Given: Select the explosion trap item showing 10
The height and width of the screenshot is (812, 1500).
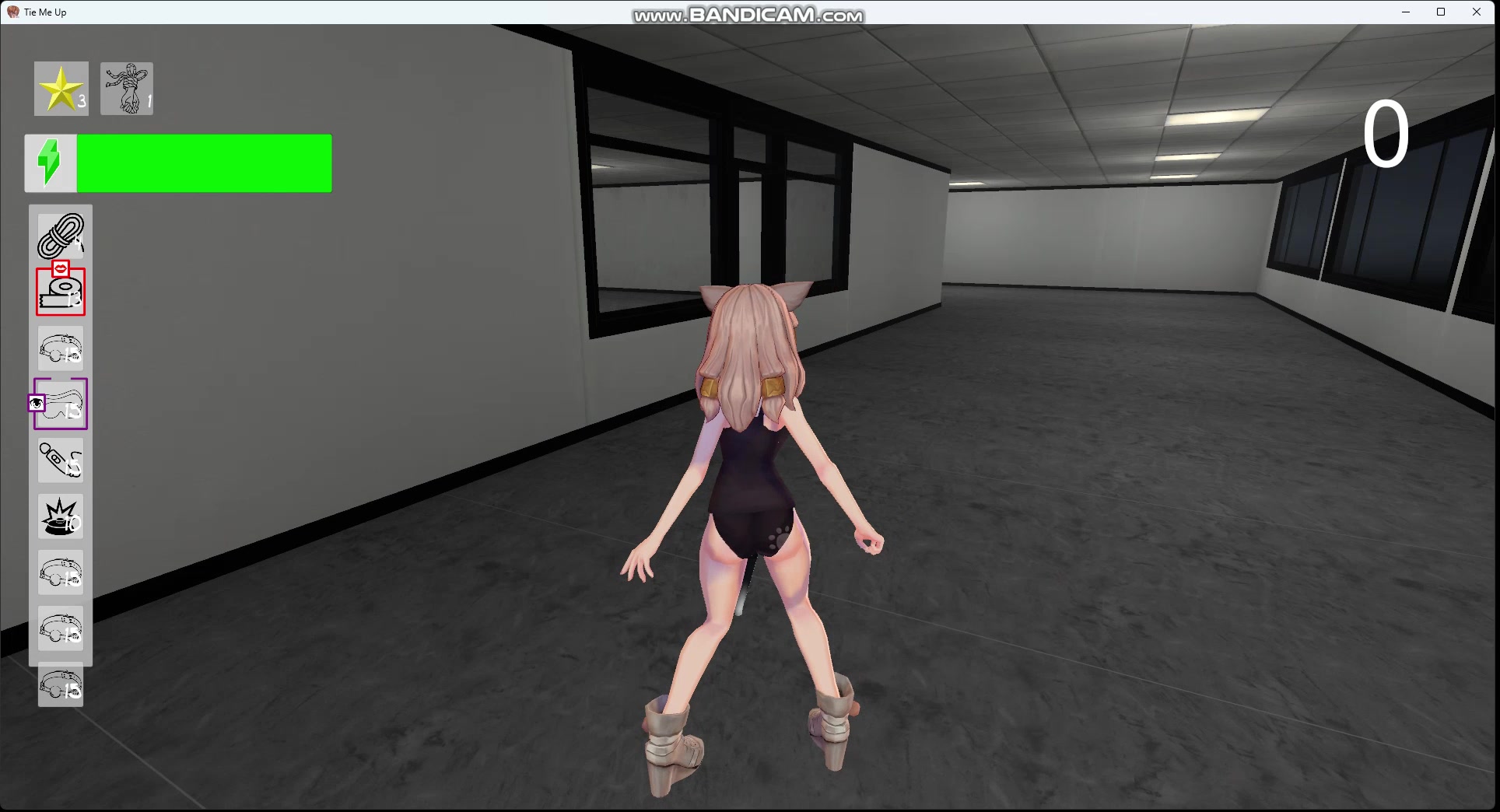Looking at the screenshot, I should pyautogui.click(x=61, y=516).
